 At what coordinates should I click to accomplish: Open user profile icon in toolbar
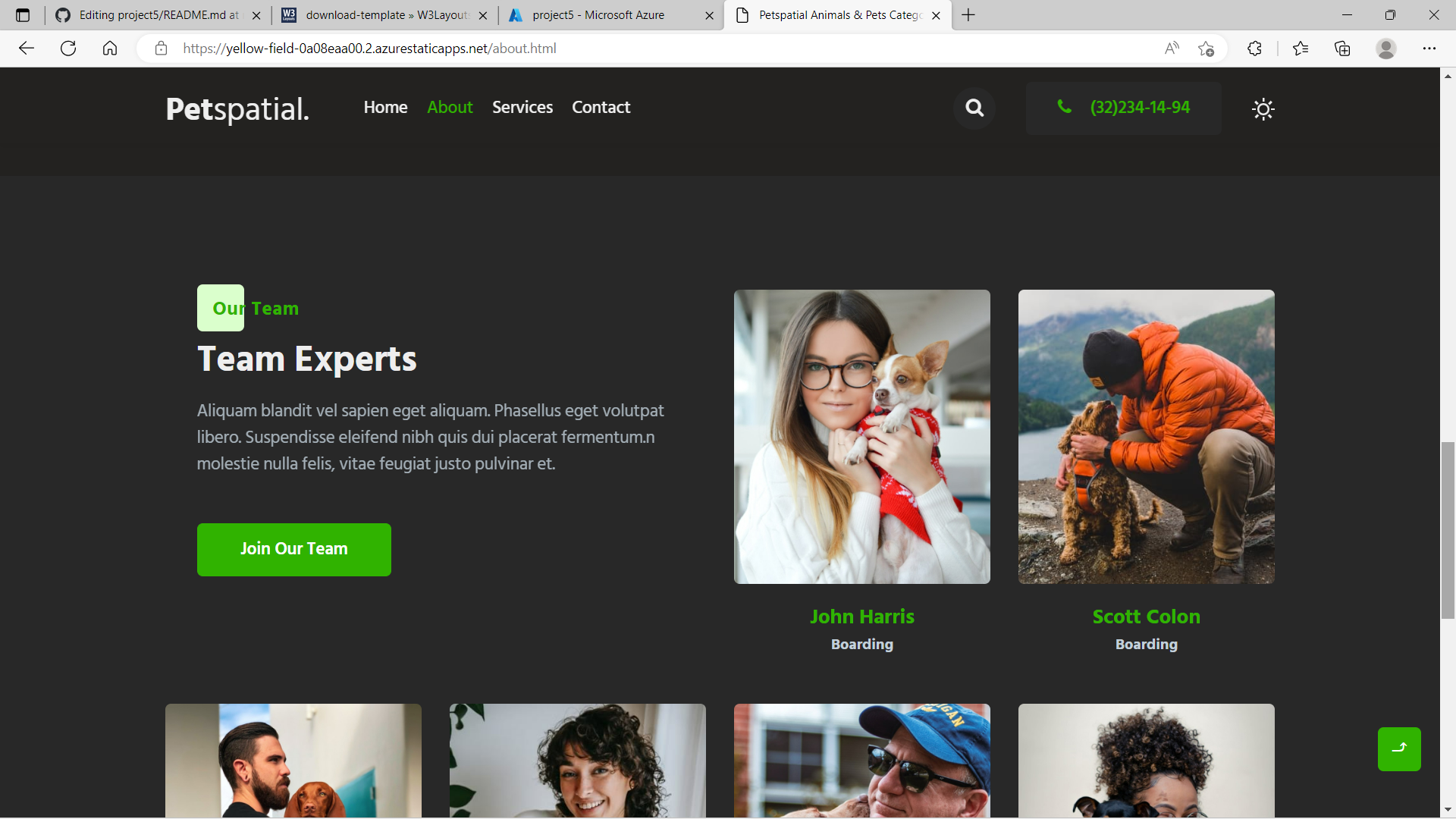(1385, 49)
